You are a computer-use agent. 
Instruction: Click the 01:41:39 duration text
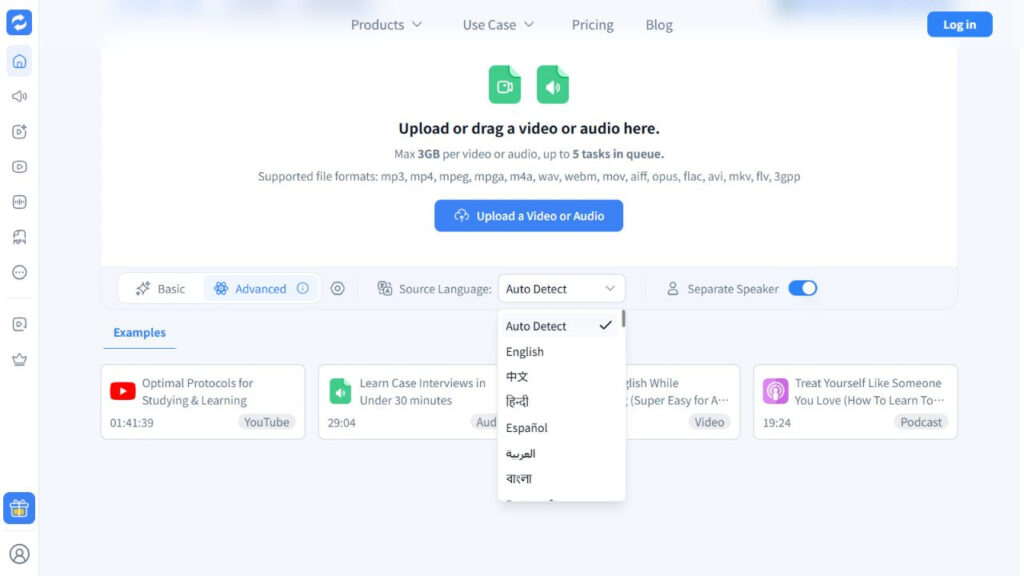click(x=132, y=423)
